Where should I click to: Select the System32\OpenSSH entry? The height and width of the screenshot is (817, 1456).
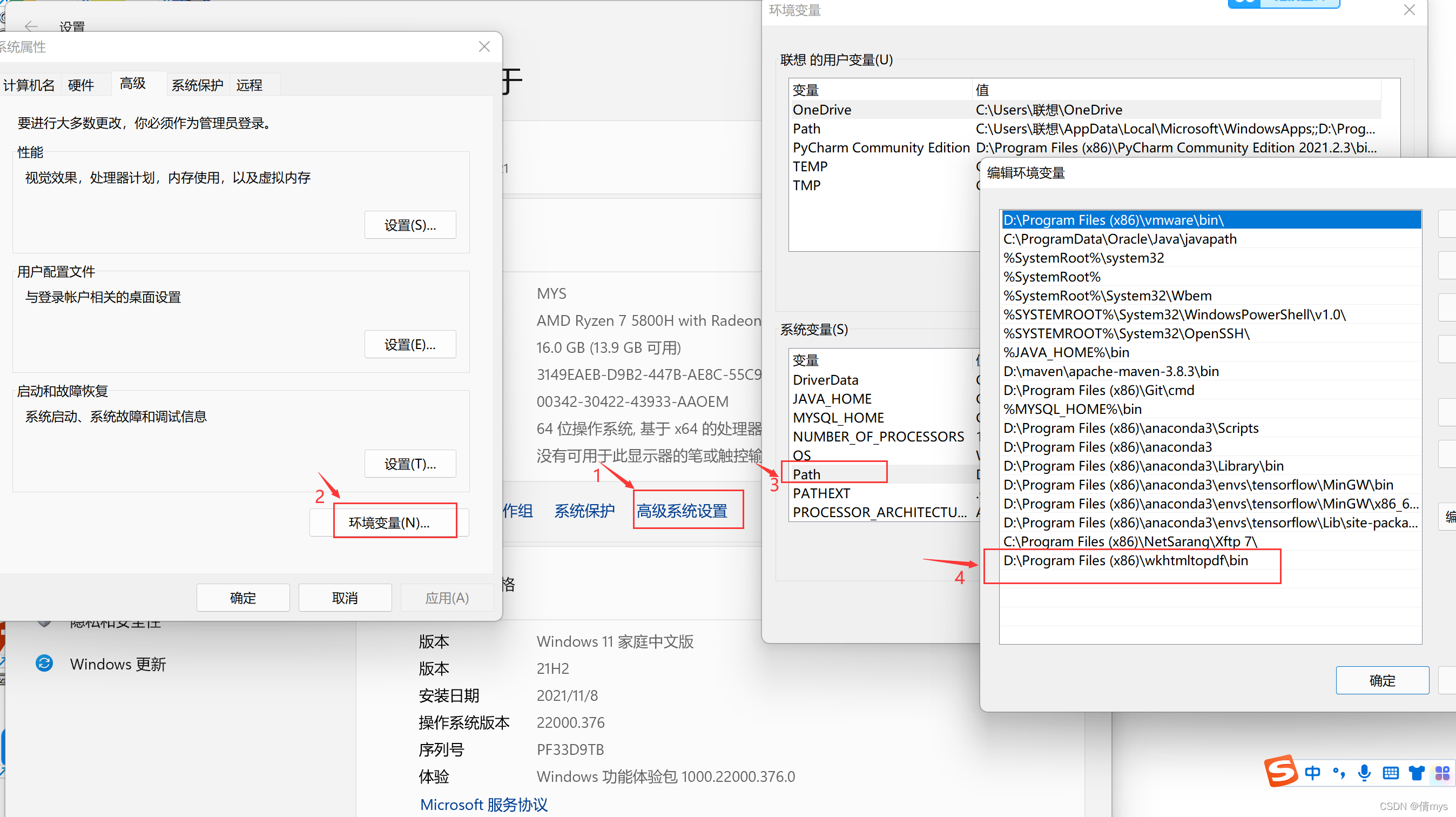(x=1211, y=333)
